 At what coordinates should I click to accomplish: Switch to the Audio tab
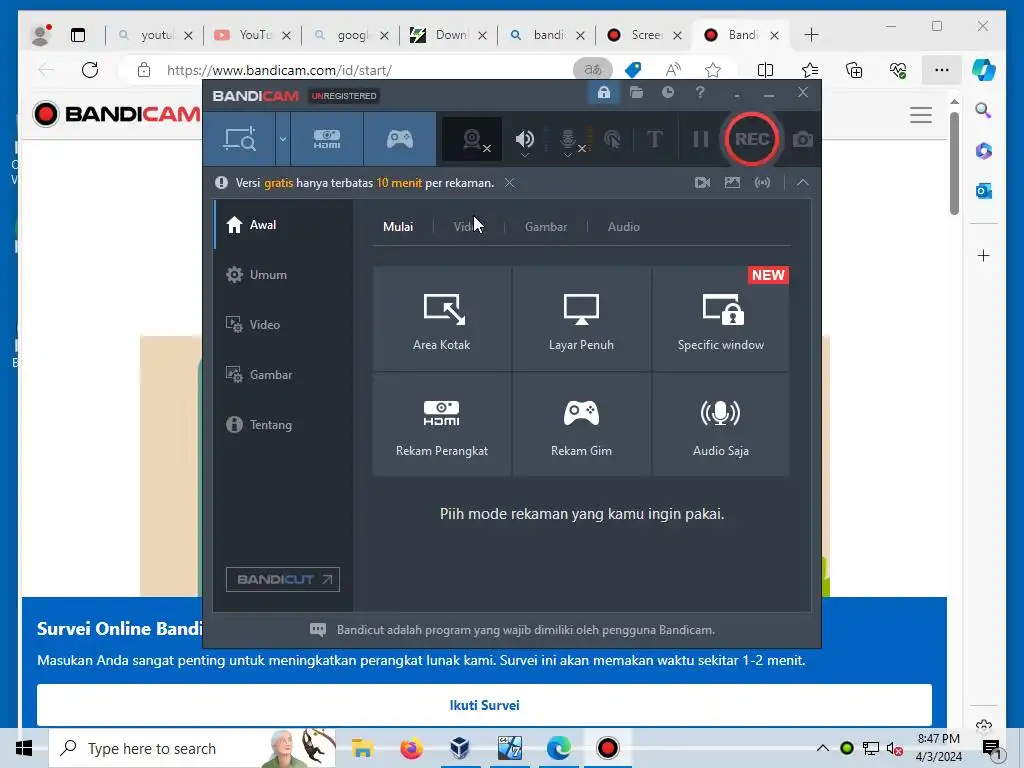pos(624,227)
